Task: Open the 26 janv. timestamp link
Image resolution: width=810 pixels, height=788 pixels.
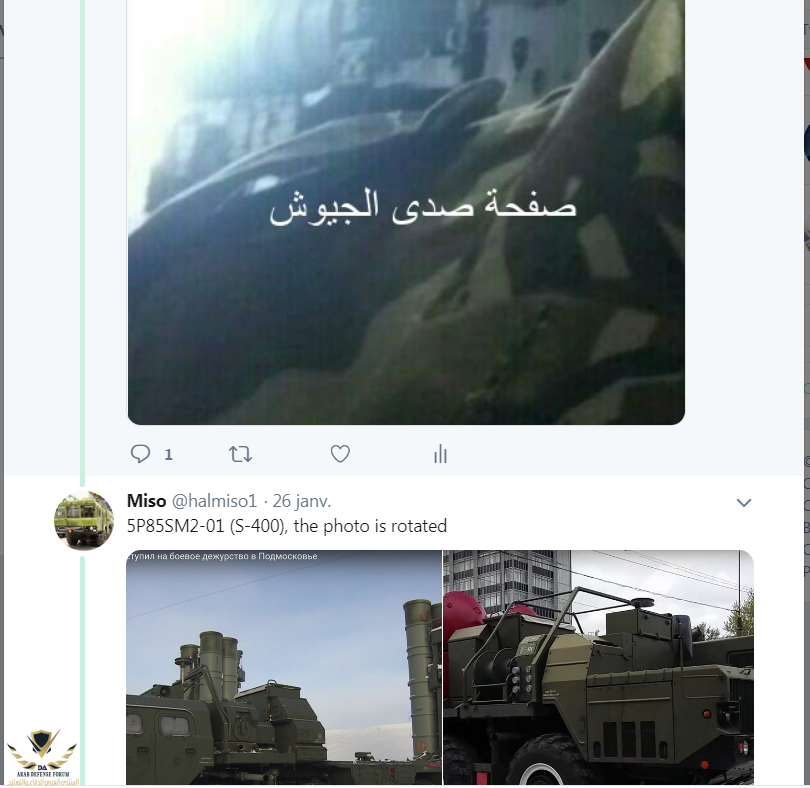Action: click(x=302, y=501)
